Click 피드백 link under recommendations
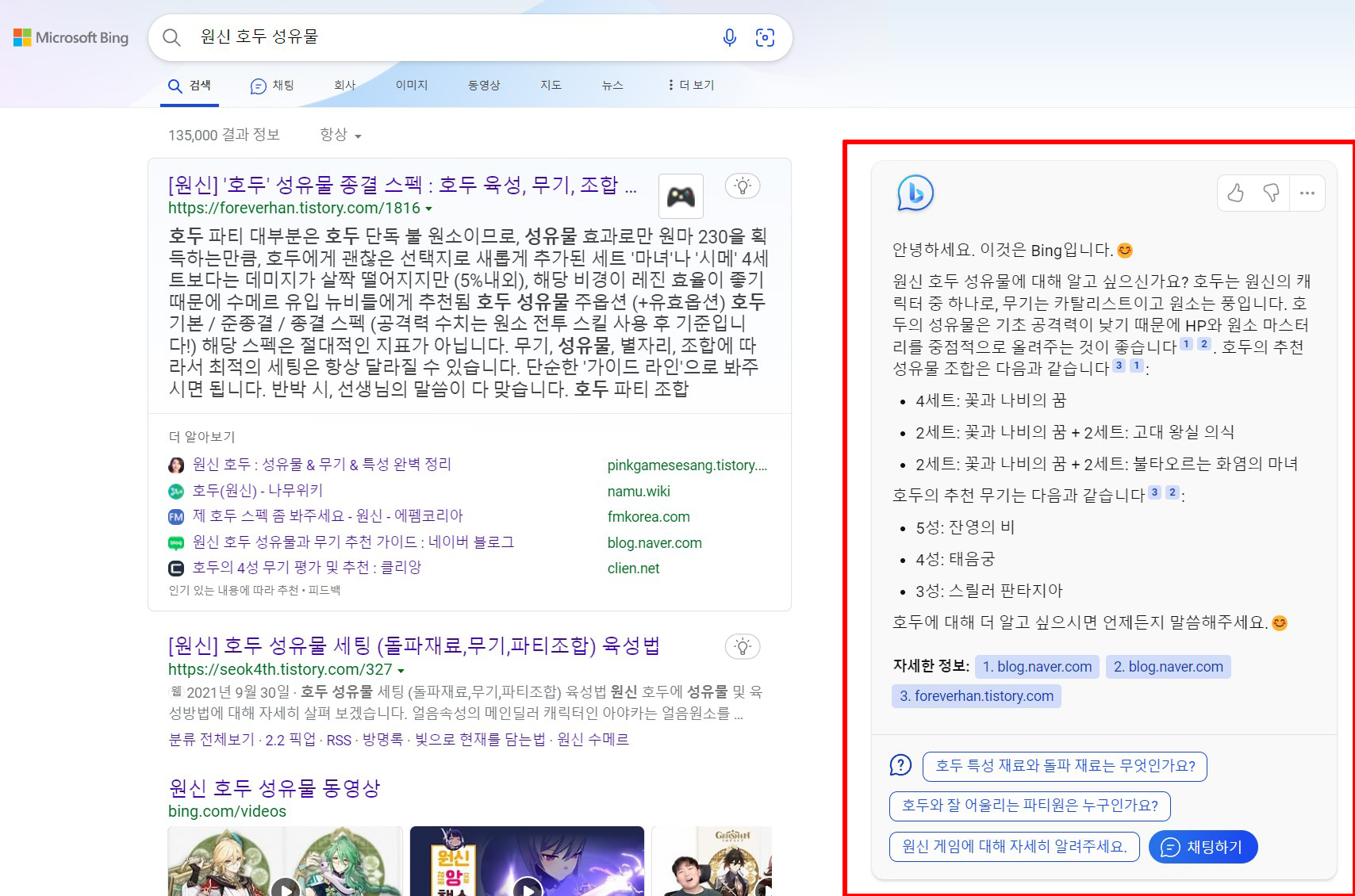This screenshot has width=1355, height=896. pos(324,590)
